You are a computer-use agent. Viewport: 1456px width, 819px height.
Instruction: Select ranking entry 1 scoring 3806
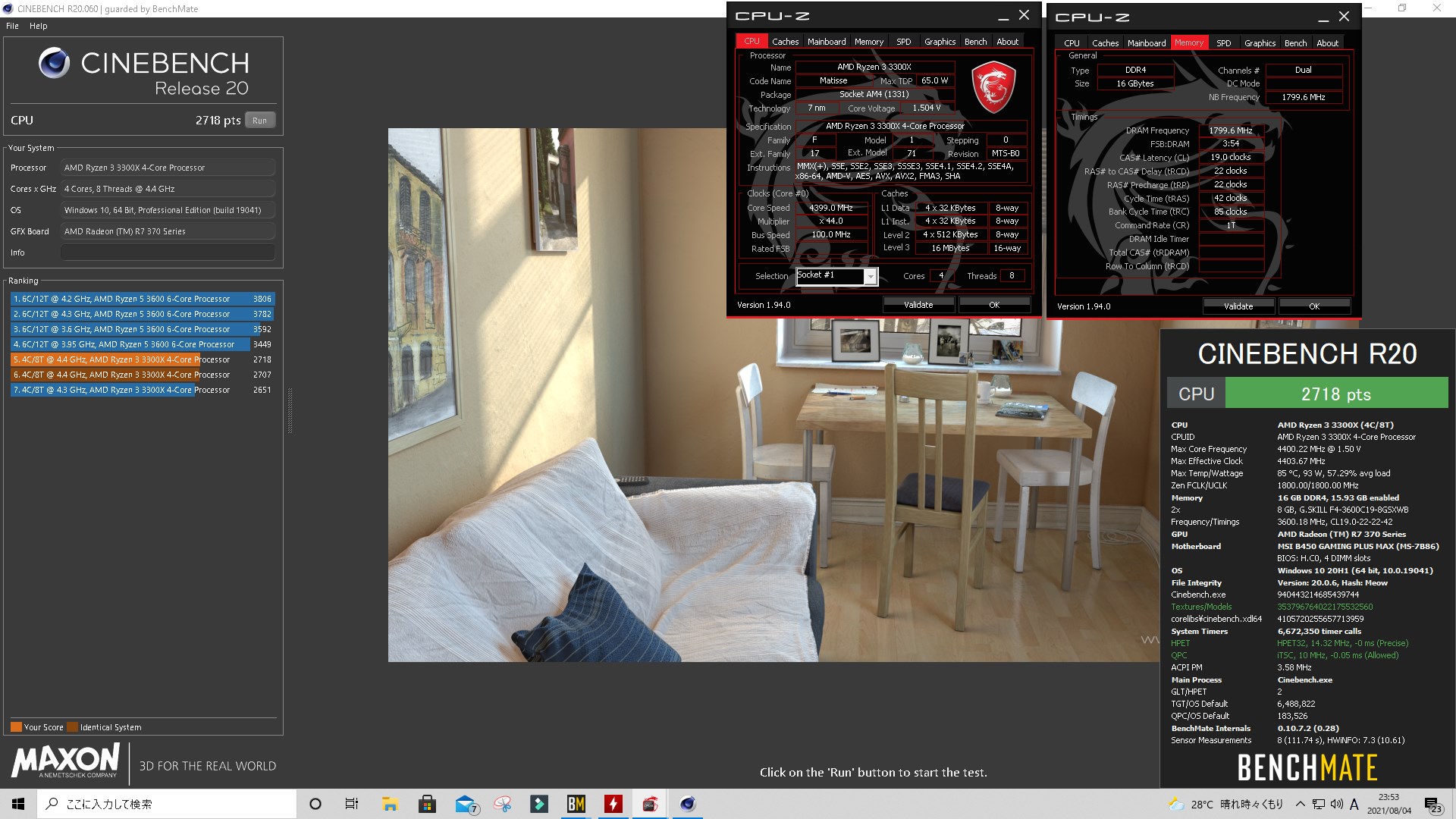(143, 299)
